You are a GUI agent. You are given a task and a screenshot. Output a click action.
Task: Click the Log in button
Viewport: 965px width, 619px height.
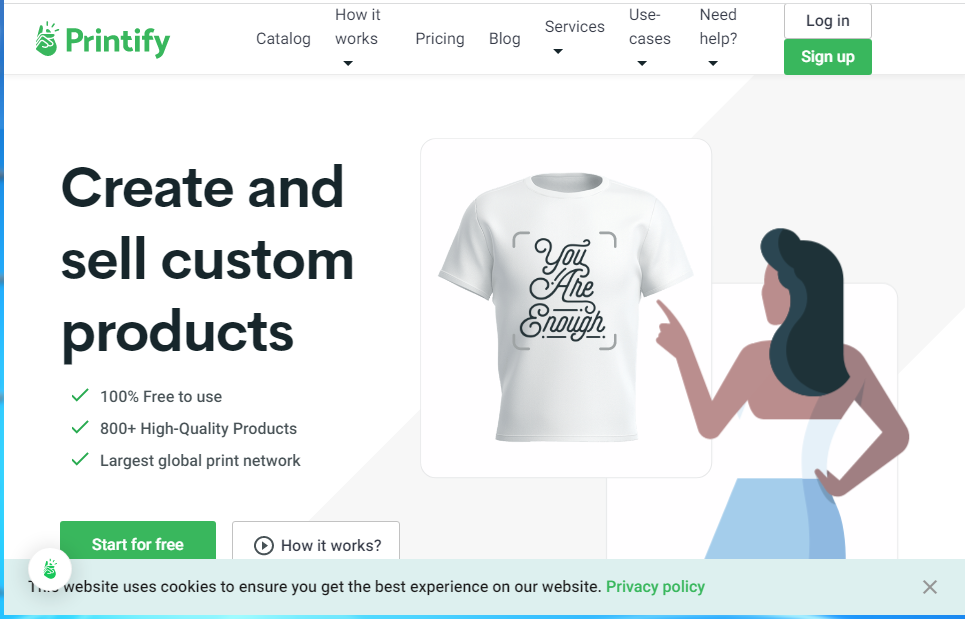pyautogui.click(x=828, y=21)
